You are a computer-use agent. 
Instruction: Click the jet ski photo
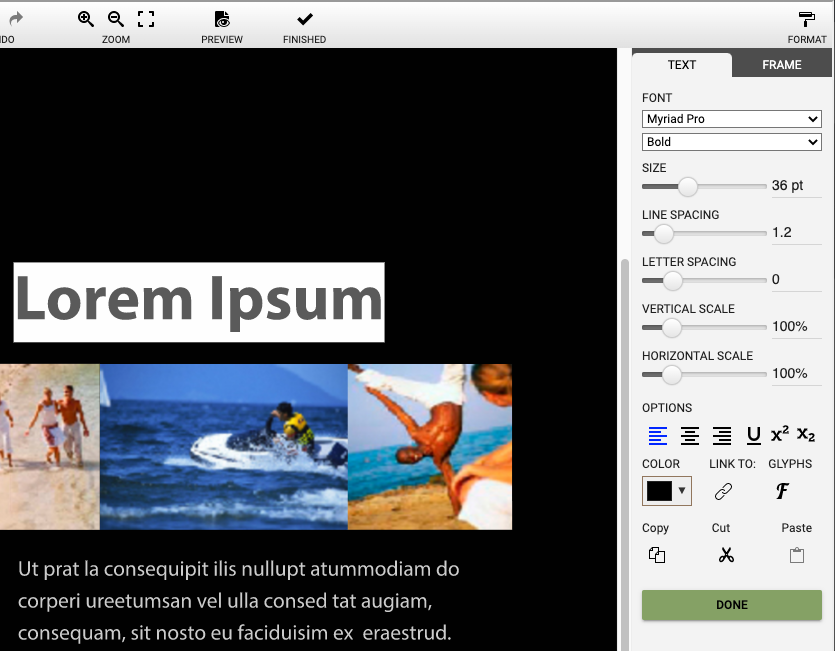(x=224, y=447)
